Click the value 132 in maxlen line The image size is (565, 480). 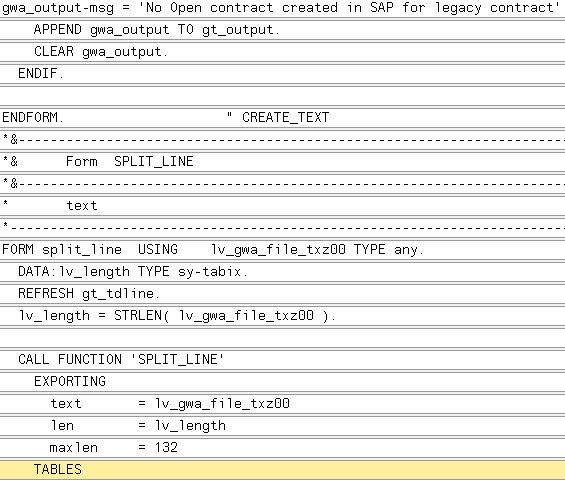pos(166,448)
